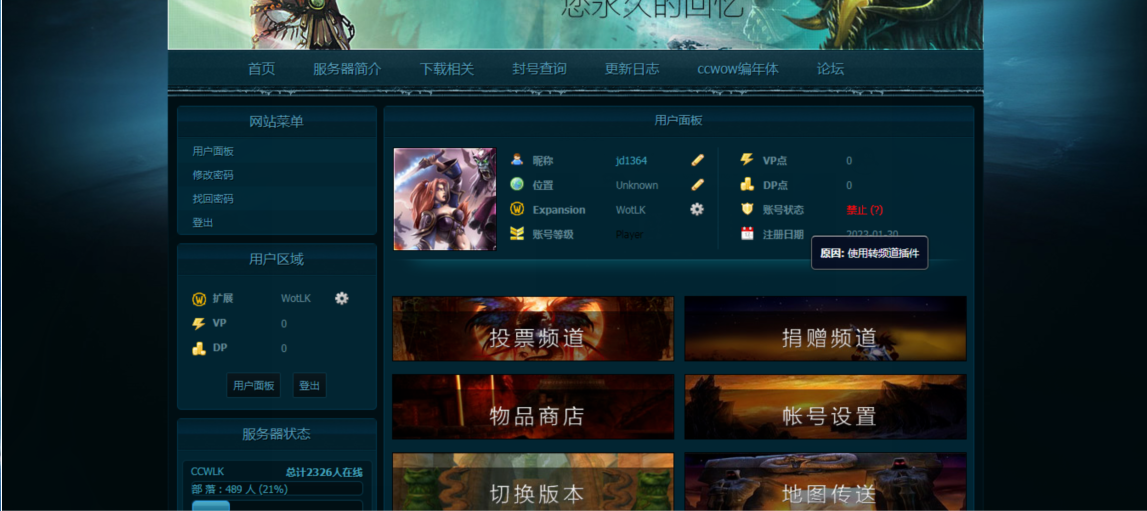The width and height of the screenshot is (1147, 511).
Task: Open the 投票频道 banner
Action: pyautogui.click(x=533, y=328)
